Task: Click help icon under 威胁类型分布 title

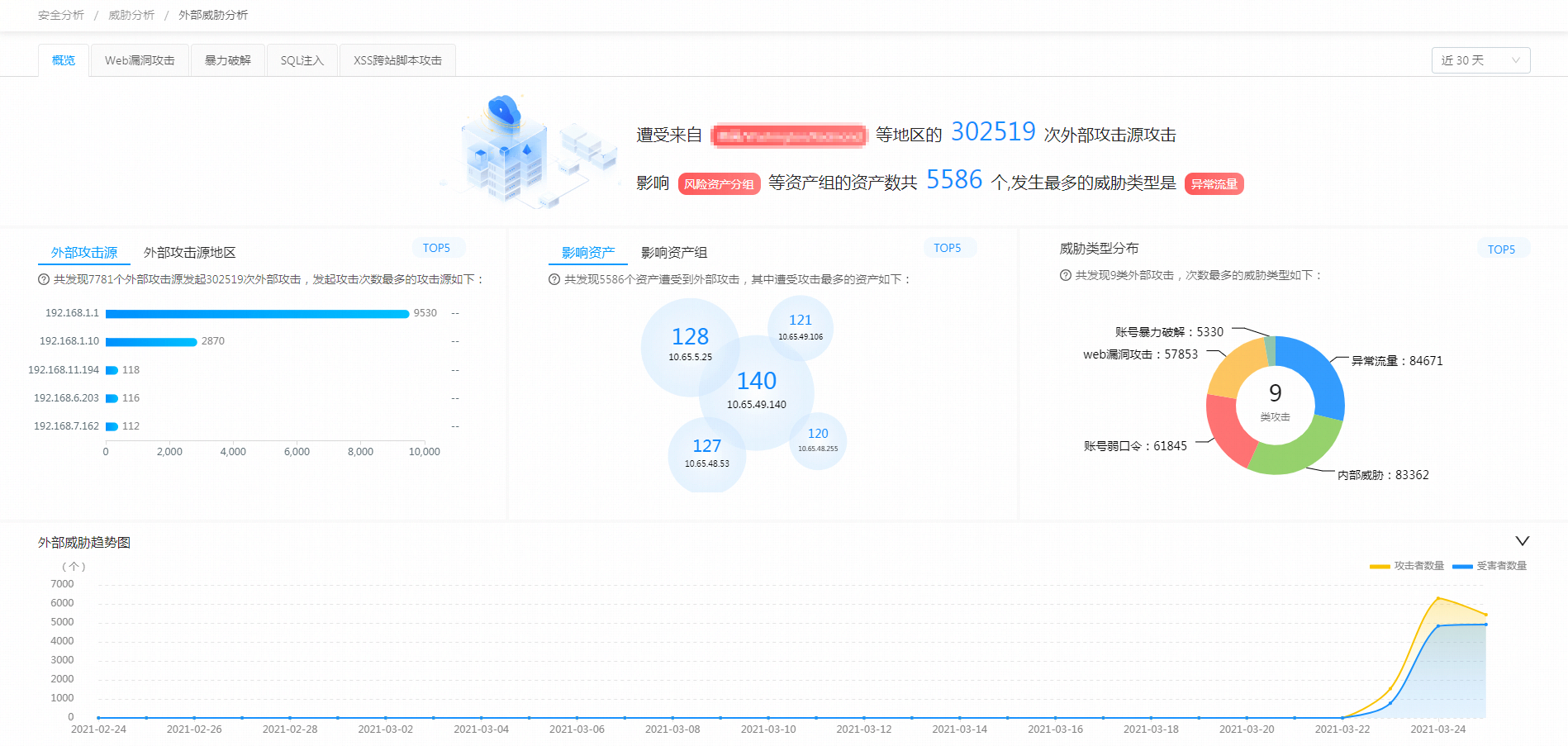Action: (1066, 276)
